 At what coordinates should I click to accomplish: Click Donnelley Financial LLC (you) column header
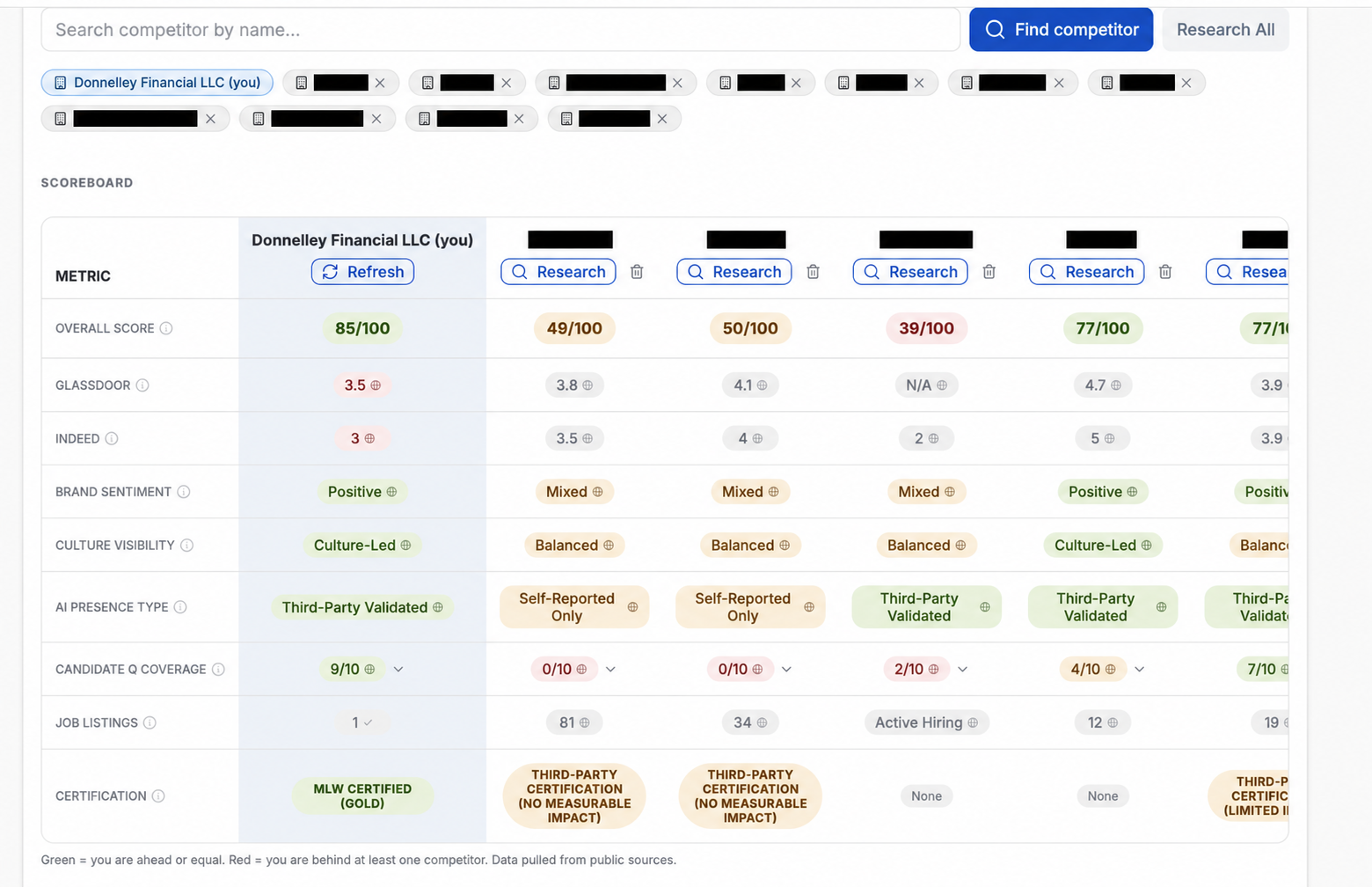pyautogui.click(x=362, y=240)
